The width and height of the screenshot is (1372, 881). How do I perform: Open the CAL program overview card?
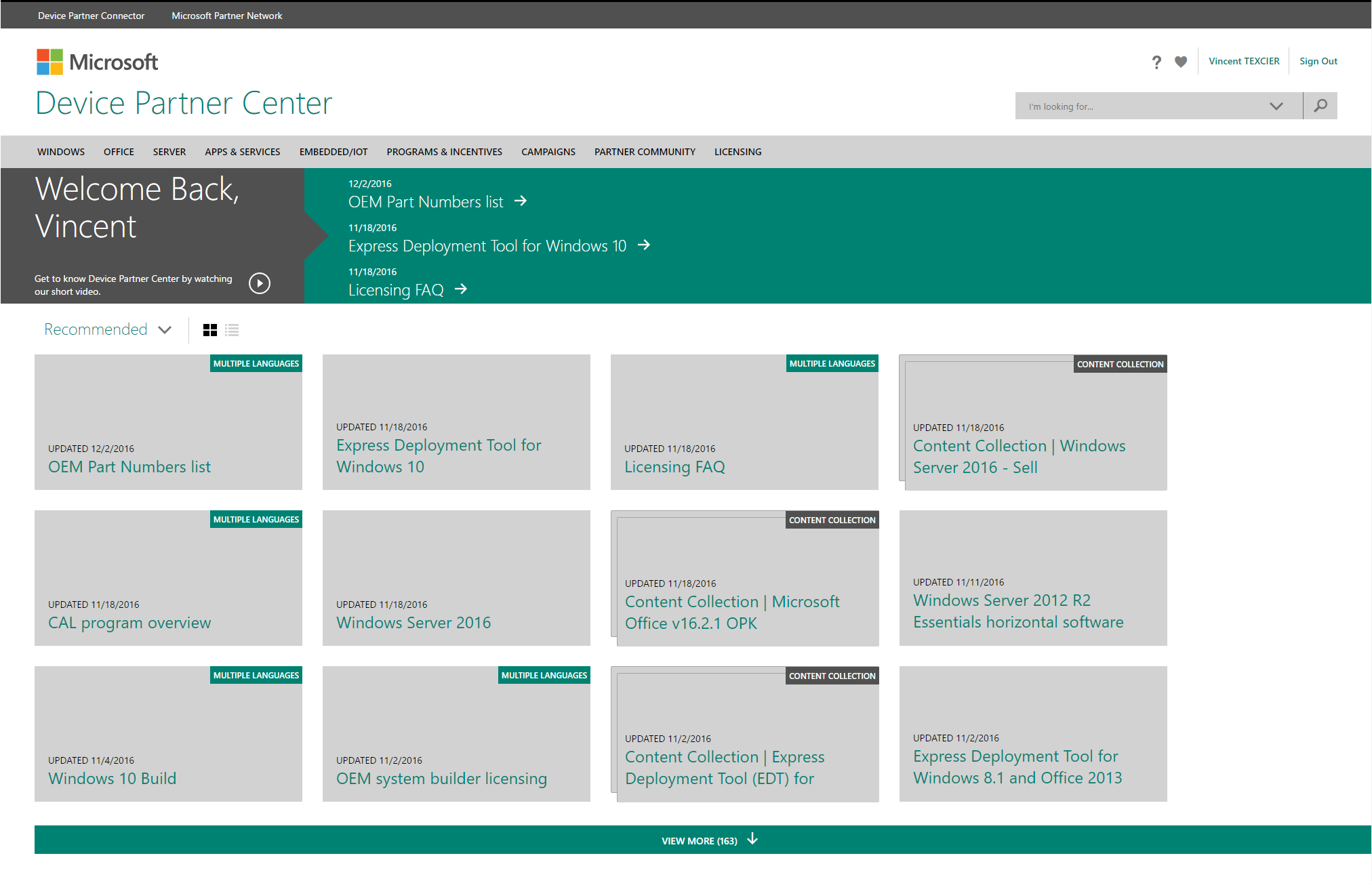168,578
